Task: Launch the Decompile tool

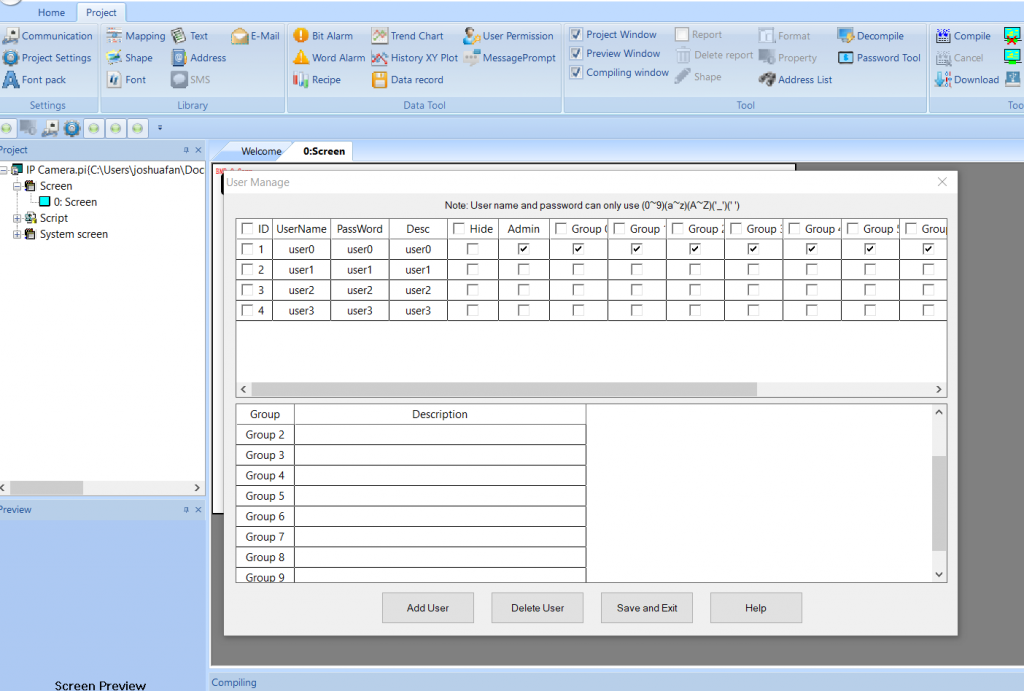Action: tap(846, 36)
